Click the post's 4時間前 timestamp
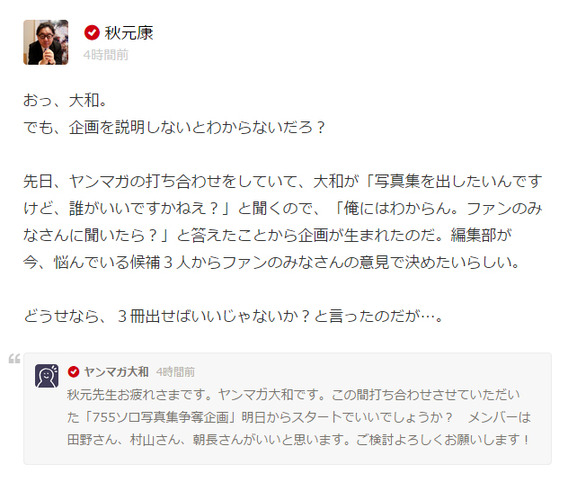This screenshot has width=568, height=500. 106,55
